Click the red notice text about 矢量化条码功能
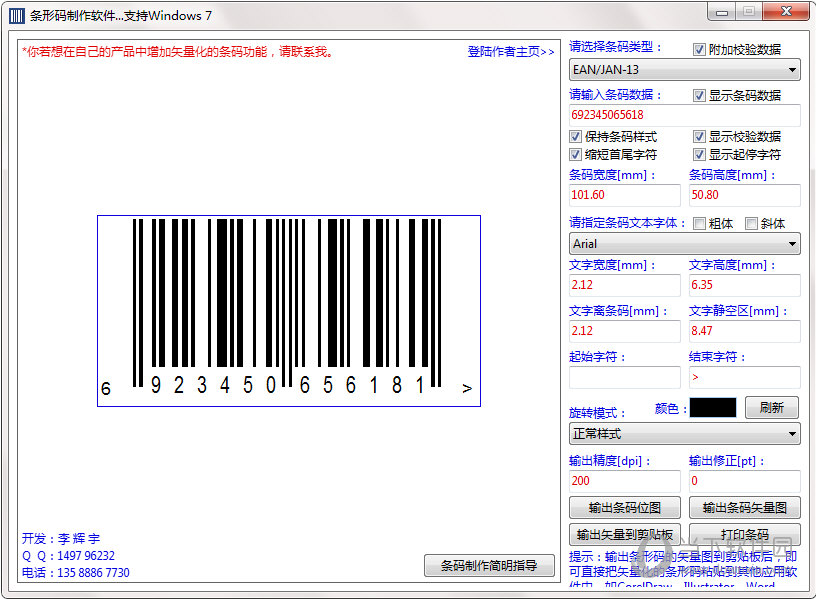Viewport: 816px width, 599px height. pyautogui.click(x=177, y=52)
